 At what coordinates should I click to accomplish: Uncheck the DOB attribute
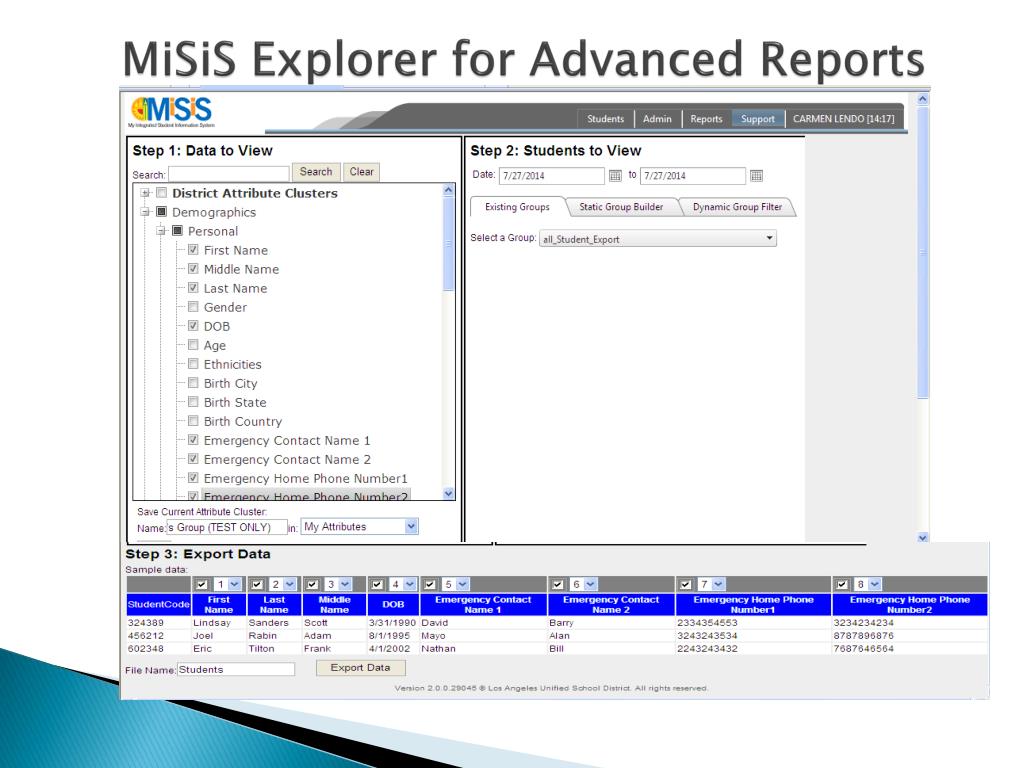tap(193, 325)
